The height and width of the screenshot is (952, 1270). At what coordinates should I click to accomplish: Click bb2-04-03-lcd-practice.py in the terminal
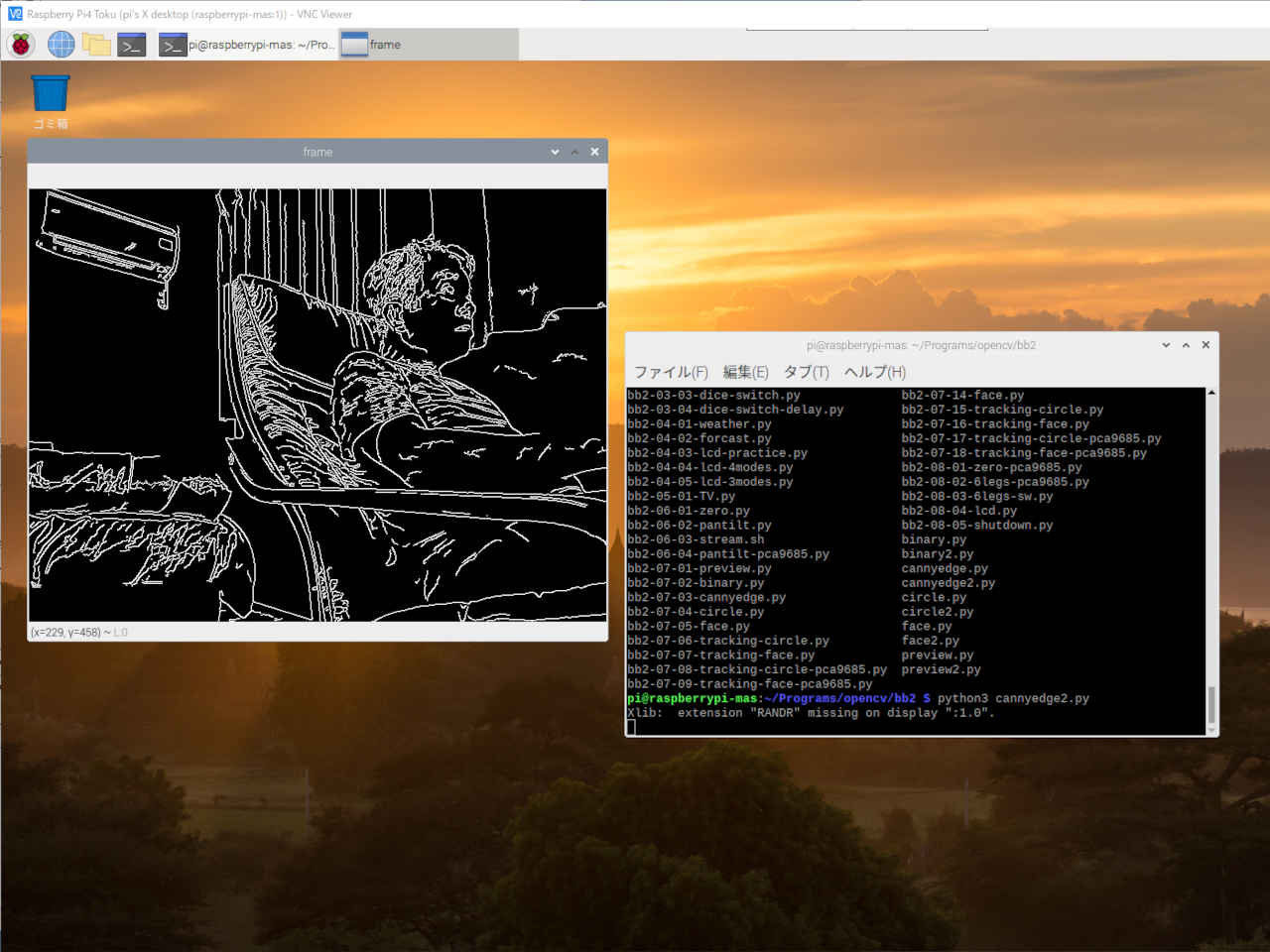pyautogui.click(x=717, y=453)
